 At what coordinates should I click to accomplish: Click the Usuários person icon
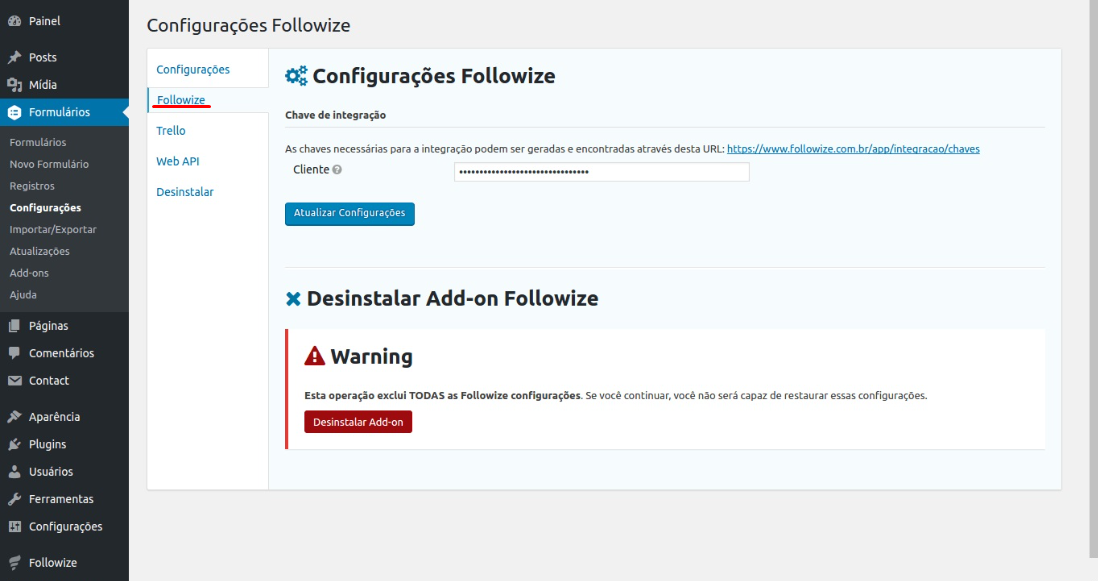[14, 472]
